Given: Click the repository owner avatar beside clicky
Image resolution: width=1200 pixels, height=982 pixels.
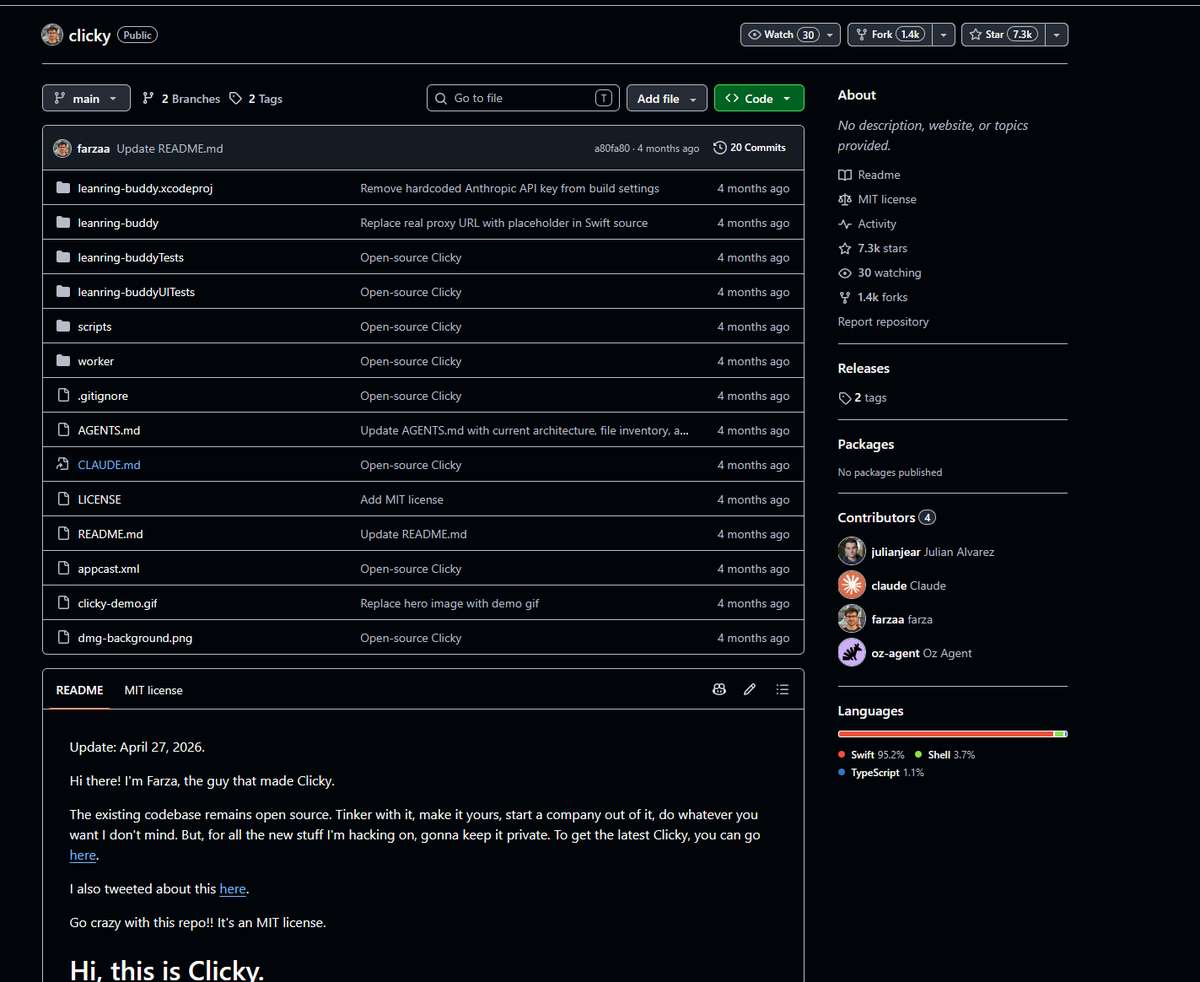Looking at the screenshot, I should (x=52, y=35).
